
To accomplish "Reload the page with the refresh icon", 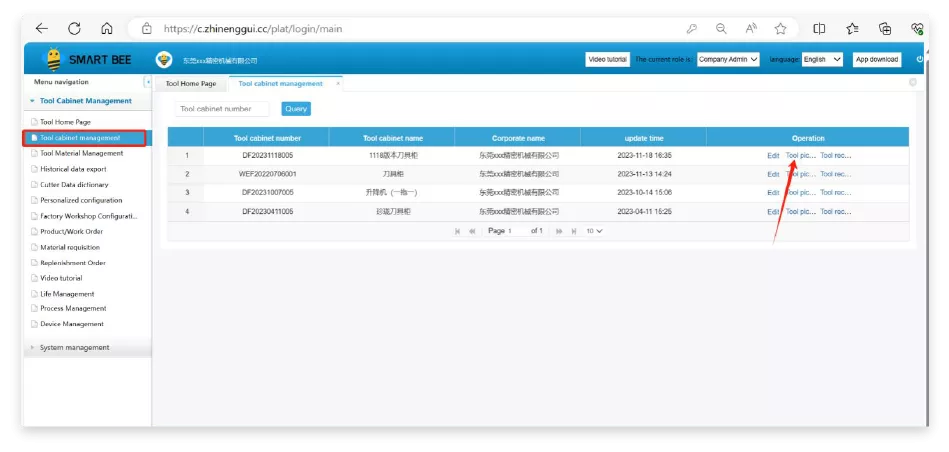I will pyautogui.click(x=74, y=28).
